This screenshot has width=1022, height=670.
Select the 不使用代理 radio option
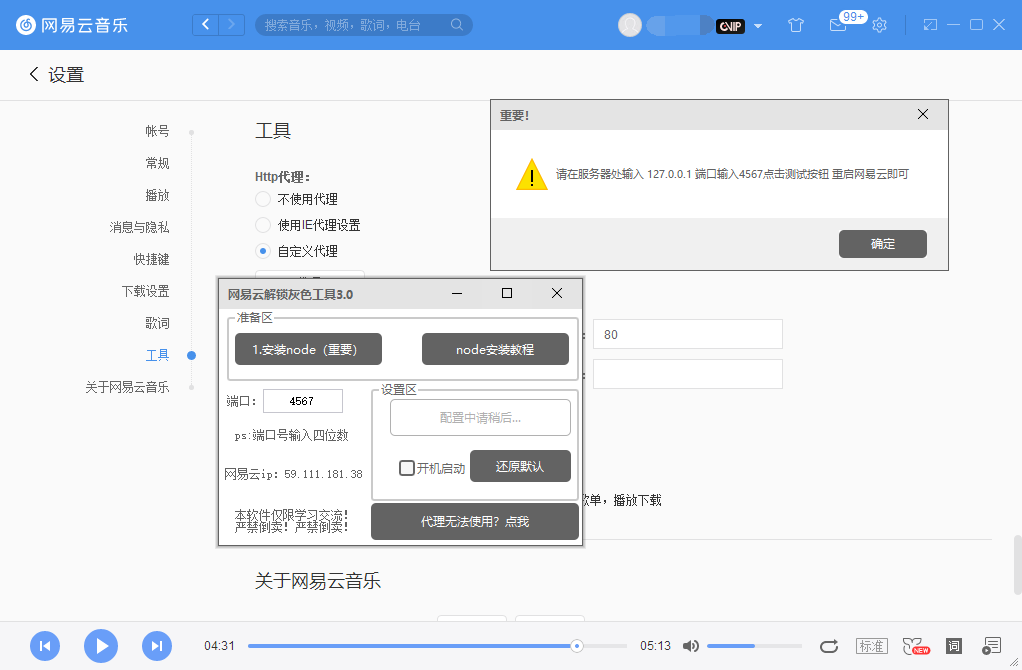click(263, 199)
